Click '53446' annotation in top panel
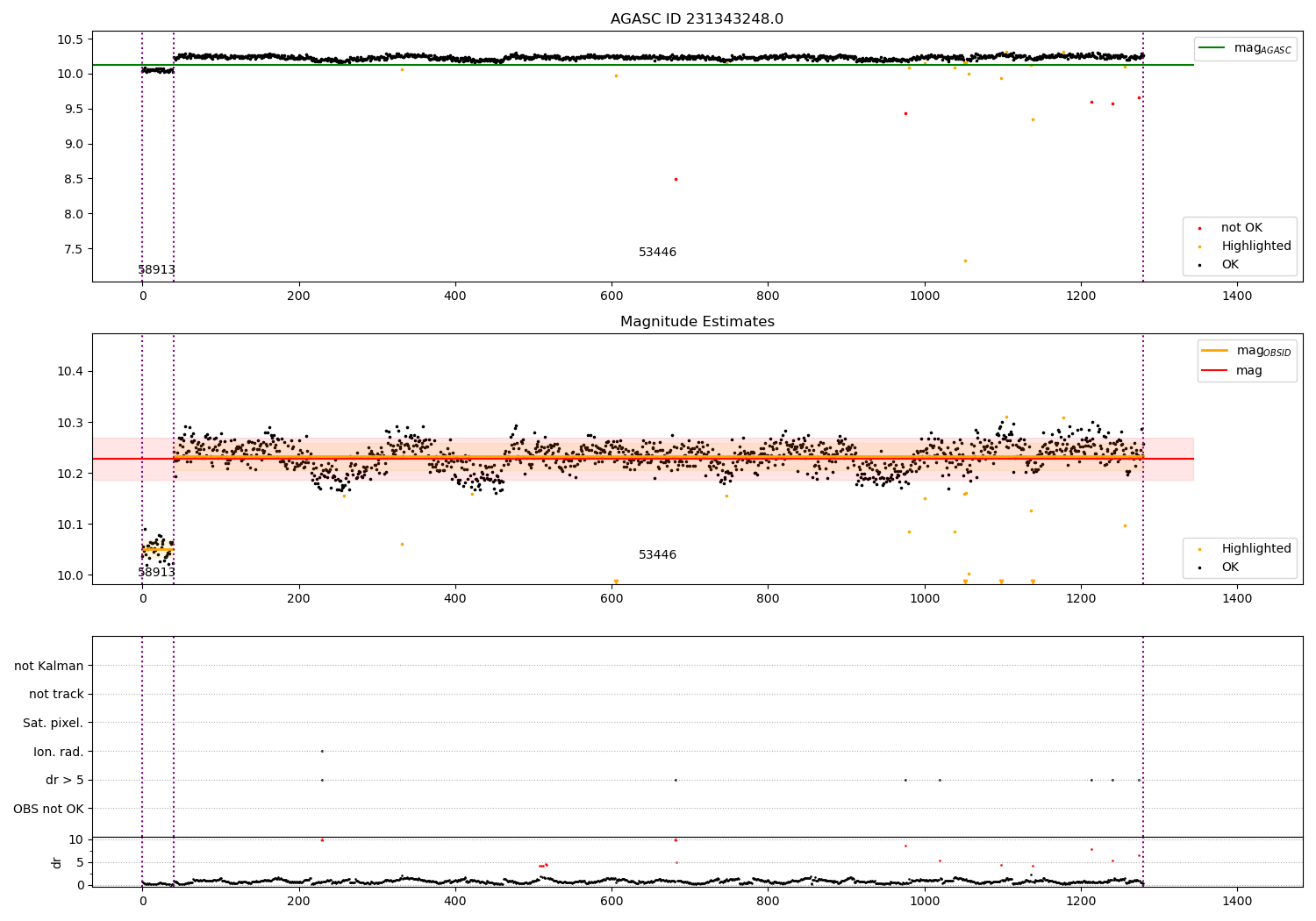The image size is (1316, 921). 657,253
